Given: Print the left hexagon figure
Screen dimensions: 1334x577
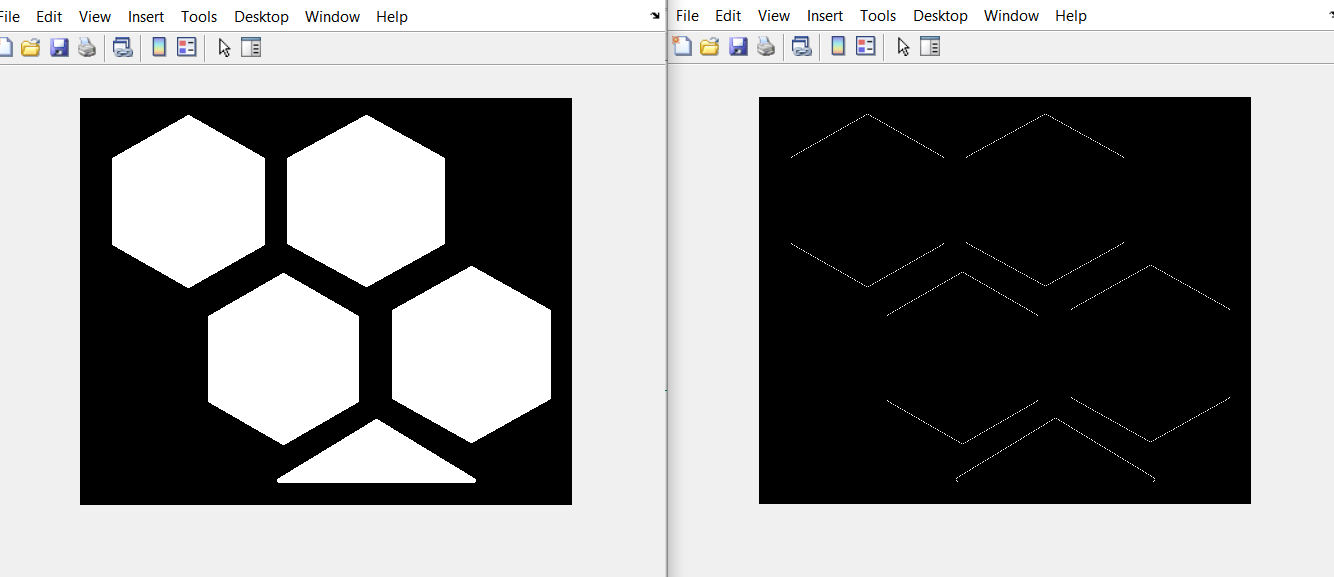Looking at the screenshot, I should coord(87,47).
